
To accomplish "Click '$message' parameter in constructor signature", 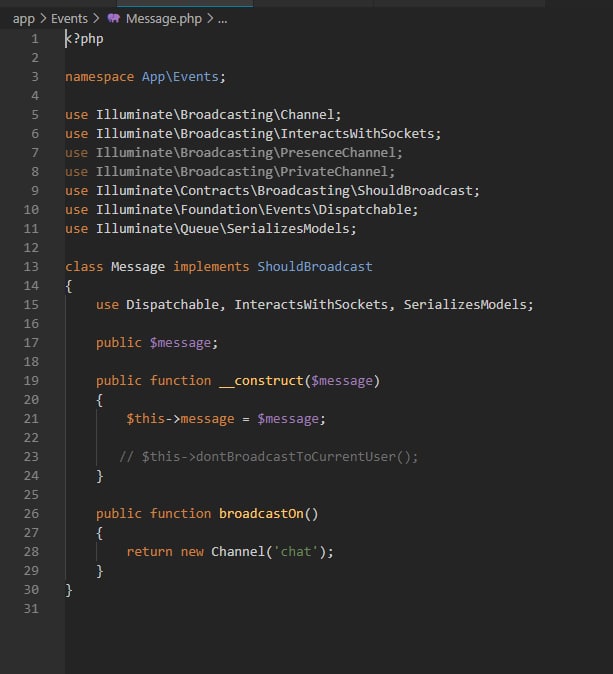I will 342,381.
